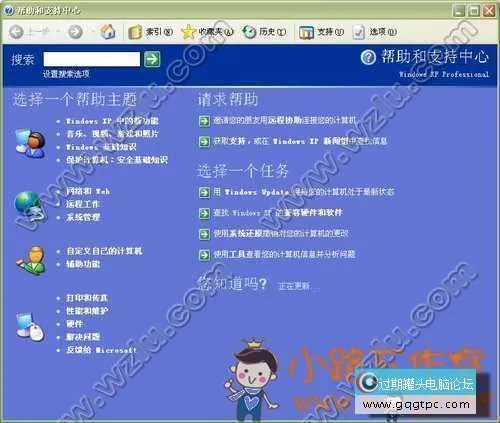The image size is (500, 423).
Task: Open the 索引 (Index) toolbar item
Action: click(151, 32)
